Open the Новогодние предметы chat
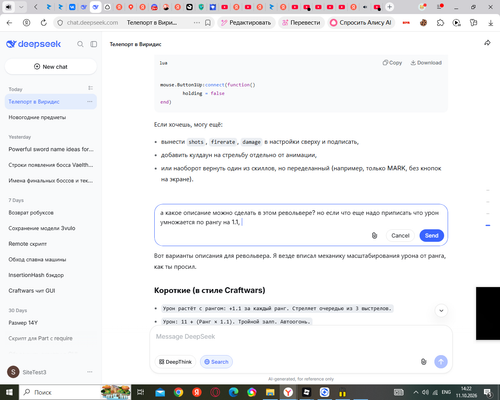 pos(51,117)
